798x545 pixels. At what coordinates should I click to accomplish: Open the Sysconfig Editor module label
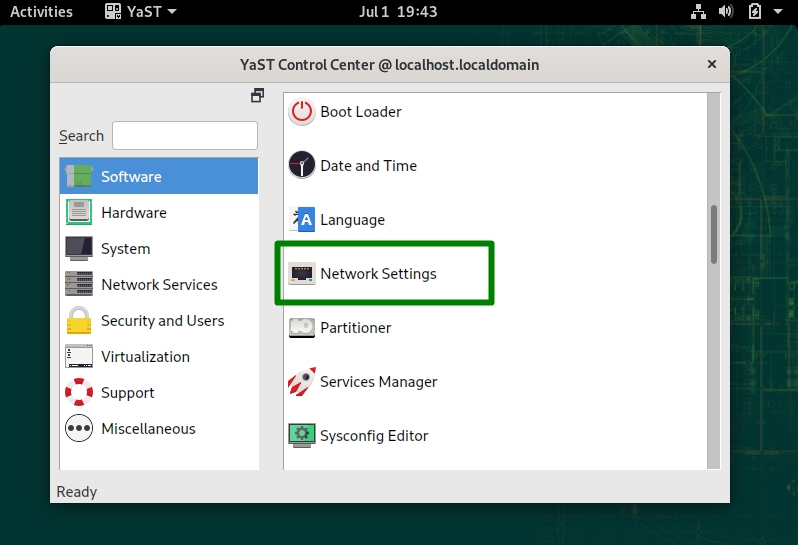point(375,436)
